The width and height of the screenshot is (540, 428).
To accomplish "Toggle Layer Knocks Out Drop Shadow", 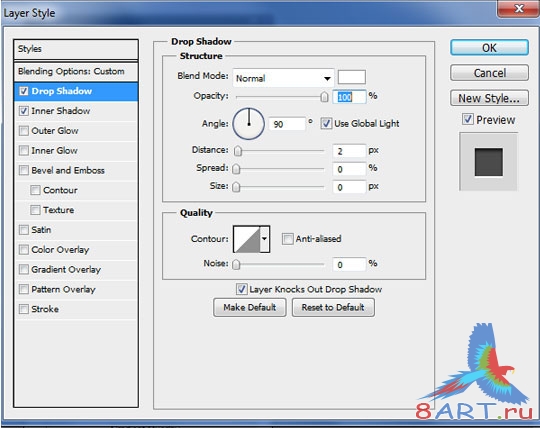I will (x=241, y=289).
